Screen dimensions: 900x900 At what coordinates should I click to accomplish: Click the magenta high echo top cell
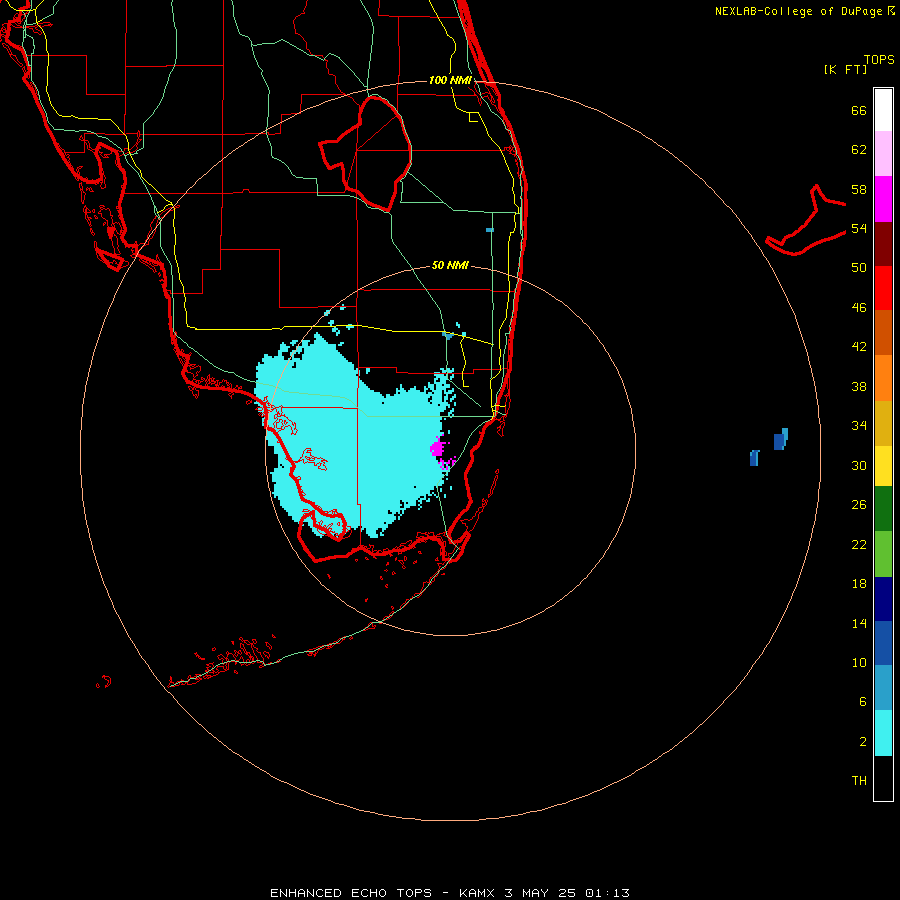438,448
